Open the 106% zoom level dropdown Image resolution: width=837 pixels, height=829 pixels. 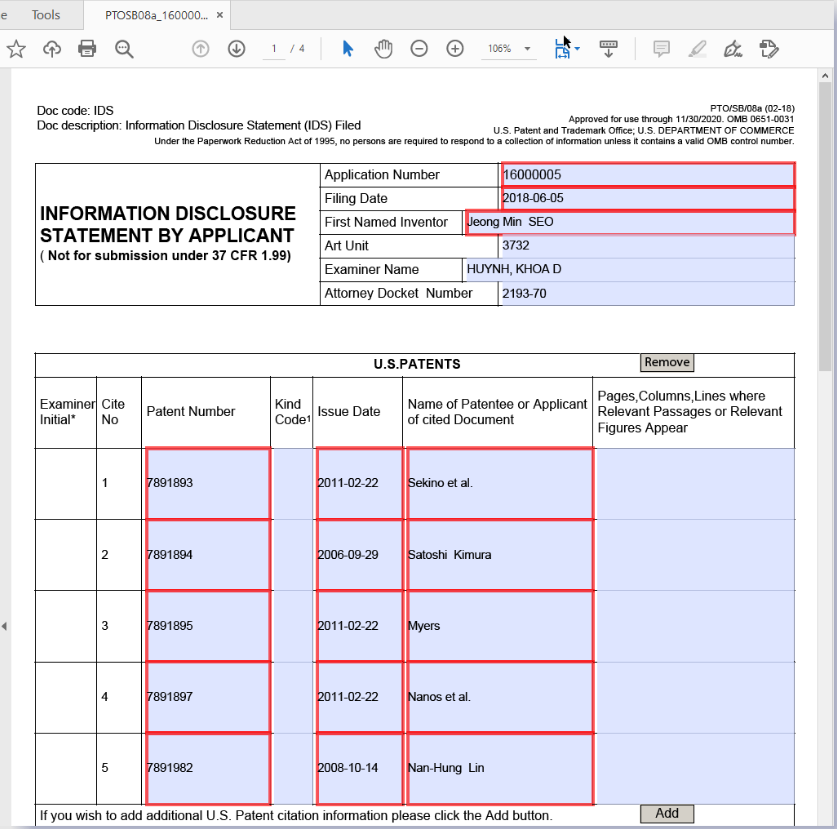[x=510, y=49]
